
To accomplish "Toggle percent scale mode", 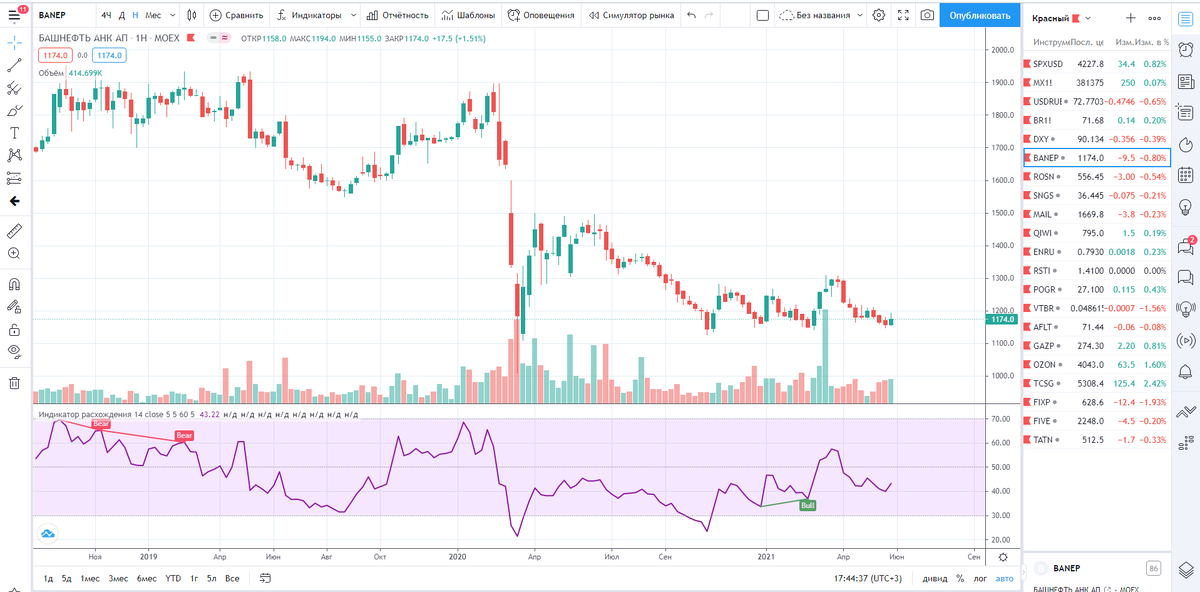I will click(x=960, y=578).
